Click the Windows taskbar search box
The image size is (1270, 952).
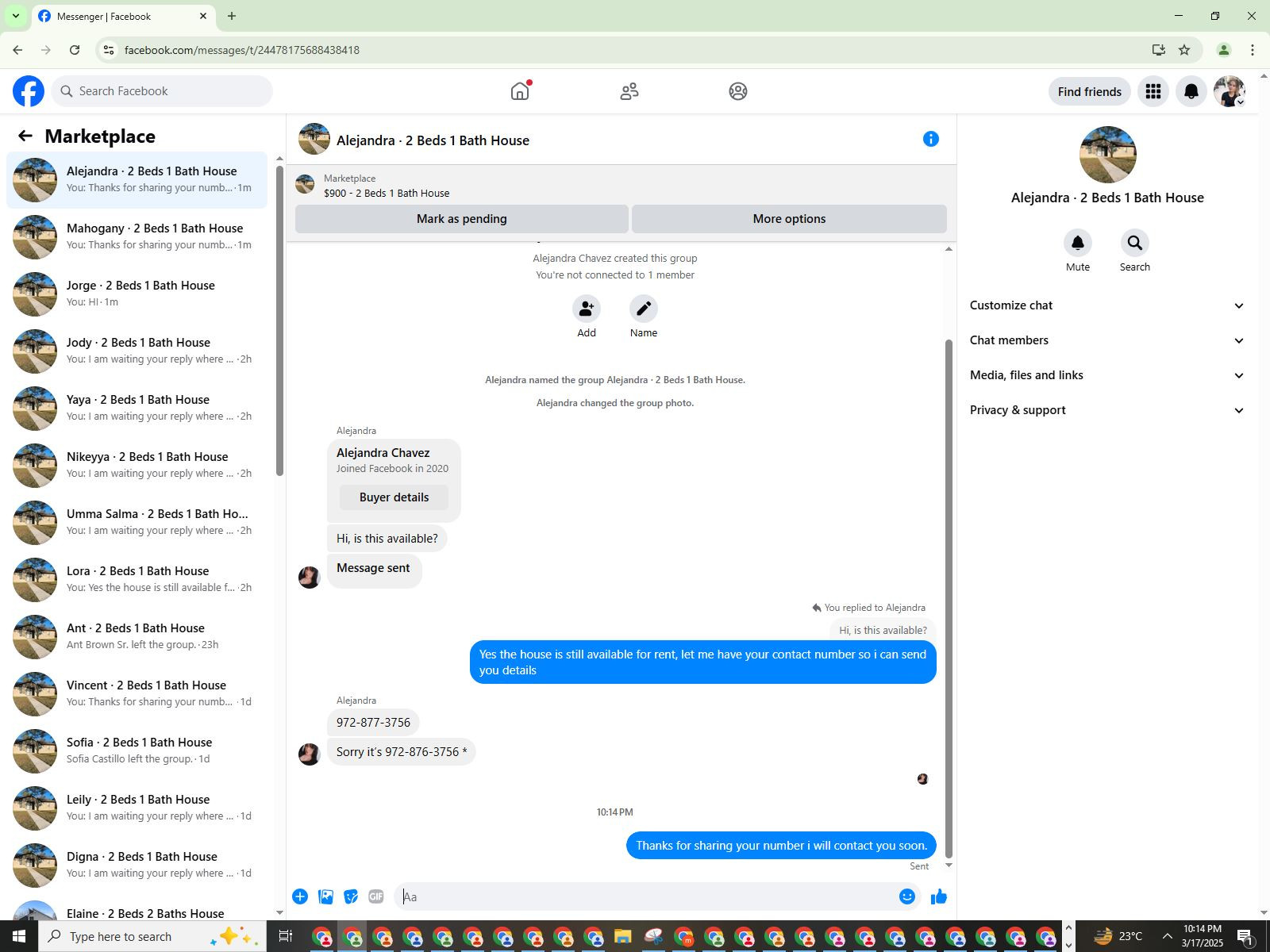(x=154, y=936)
